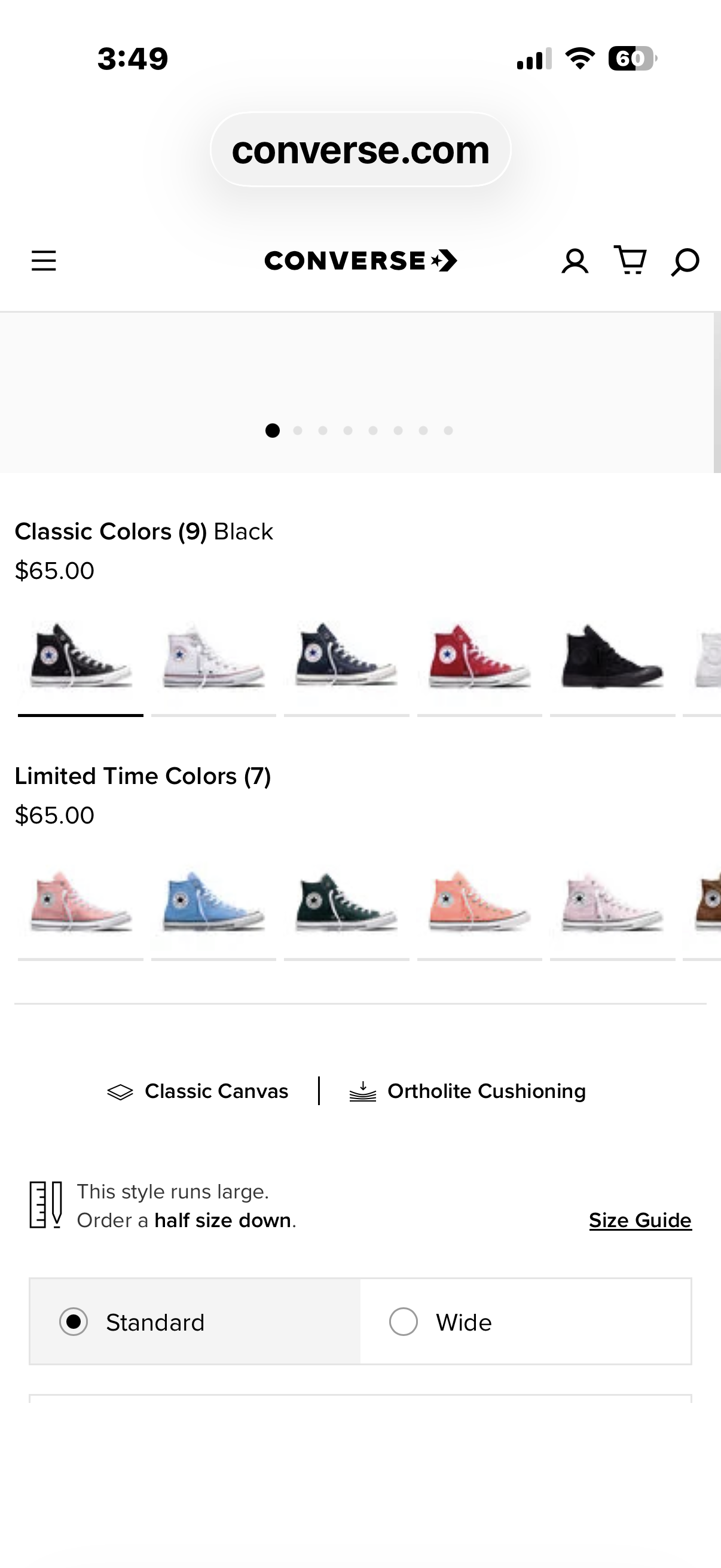Choose the red high-top color swatch
This screenshot has width=721, height=1568.
pyautogui.click(x=479, y=656)
